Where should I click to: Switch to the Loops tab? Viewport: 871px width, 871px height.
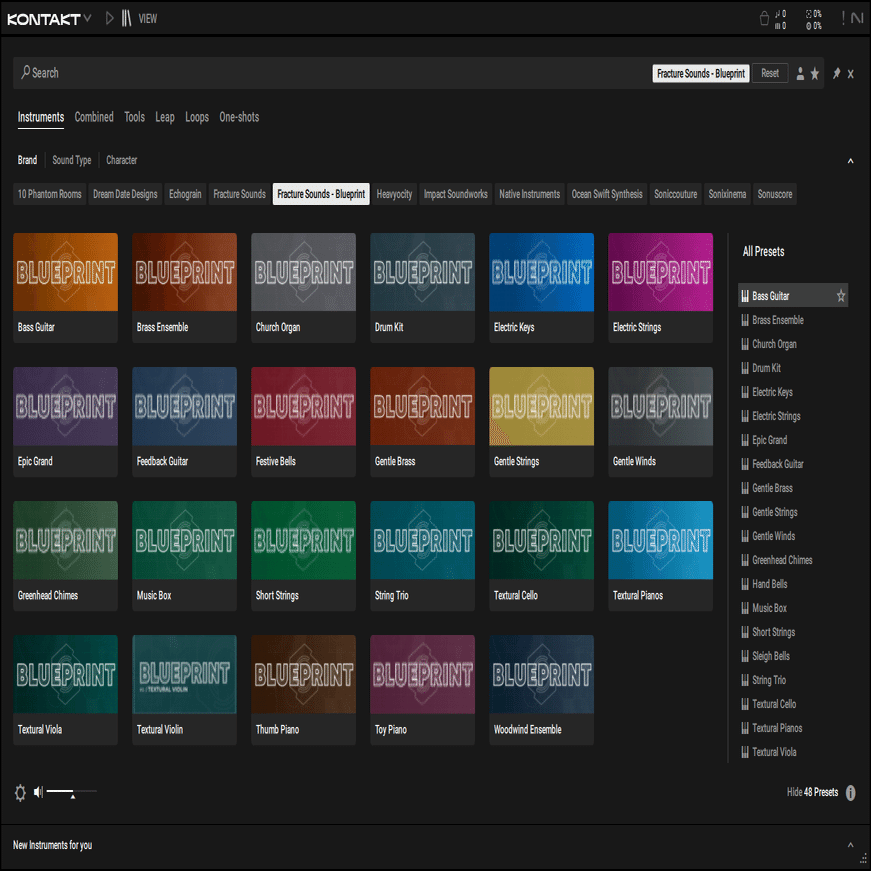coord(197,117)
